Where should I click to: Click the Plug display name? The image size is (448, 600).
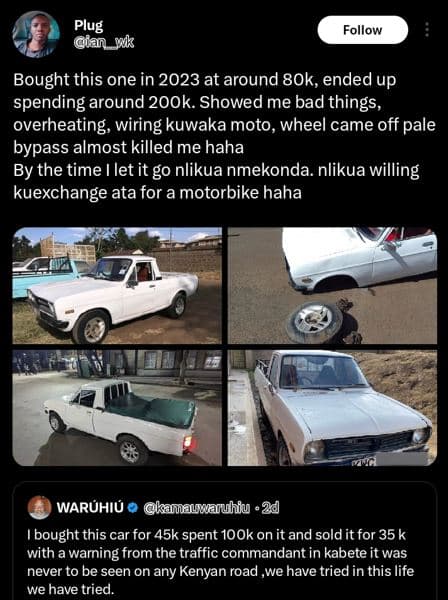coord(88,25)
